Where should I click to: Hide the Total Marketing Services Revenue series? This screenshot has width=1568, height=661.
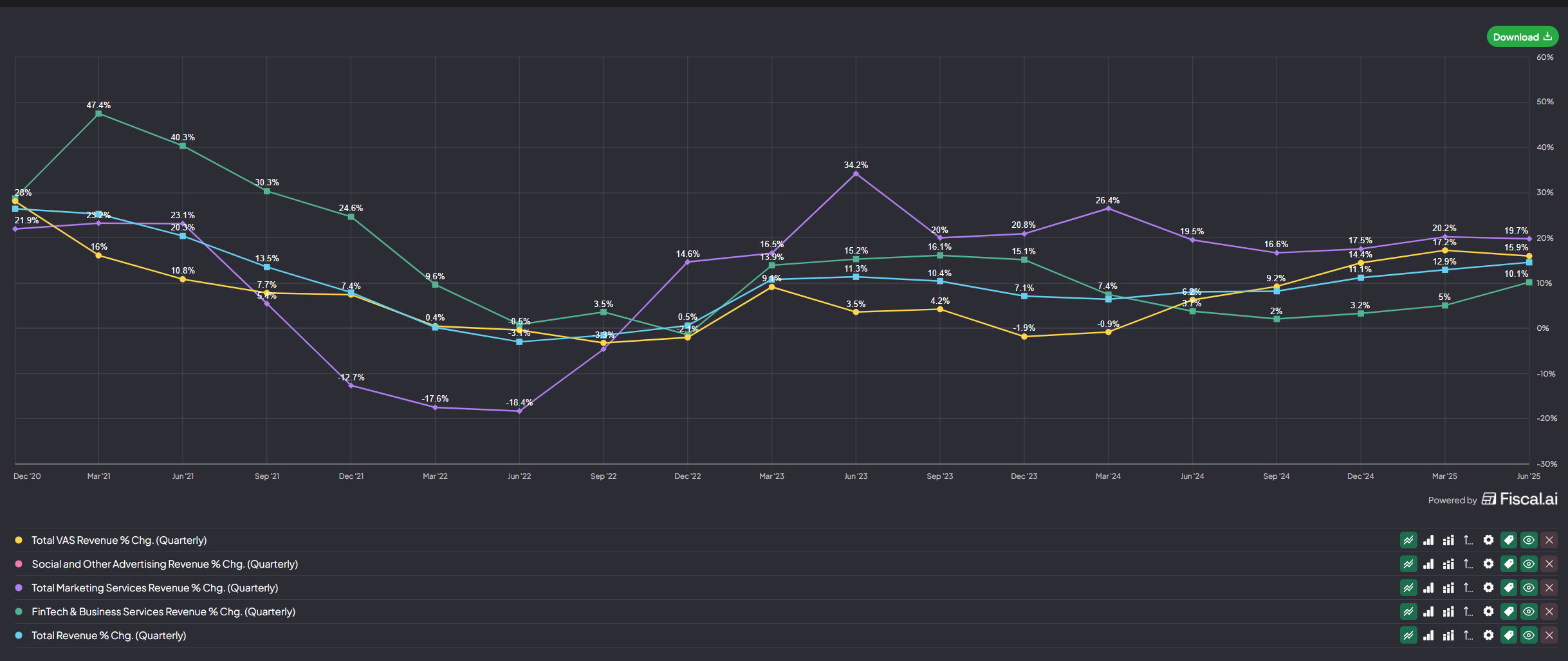[1529, 588]
